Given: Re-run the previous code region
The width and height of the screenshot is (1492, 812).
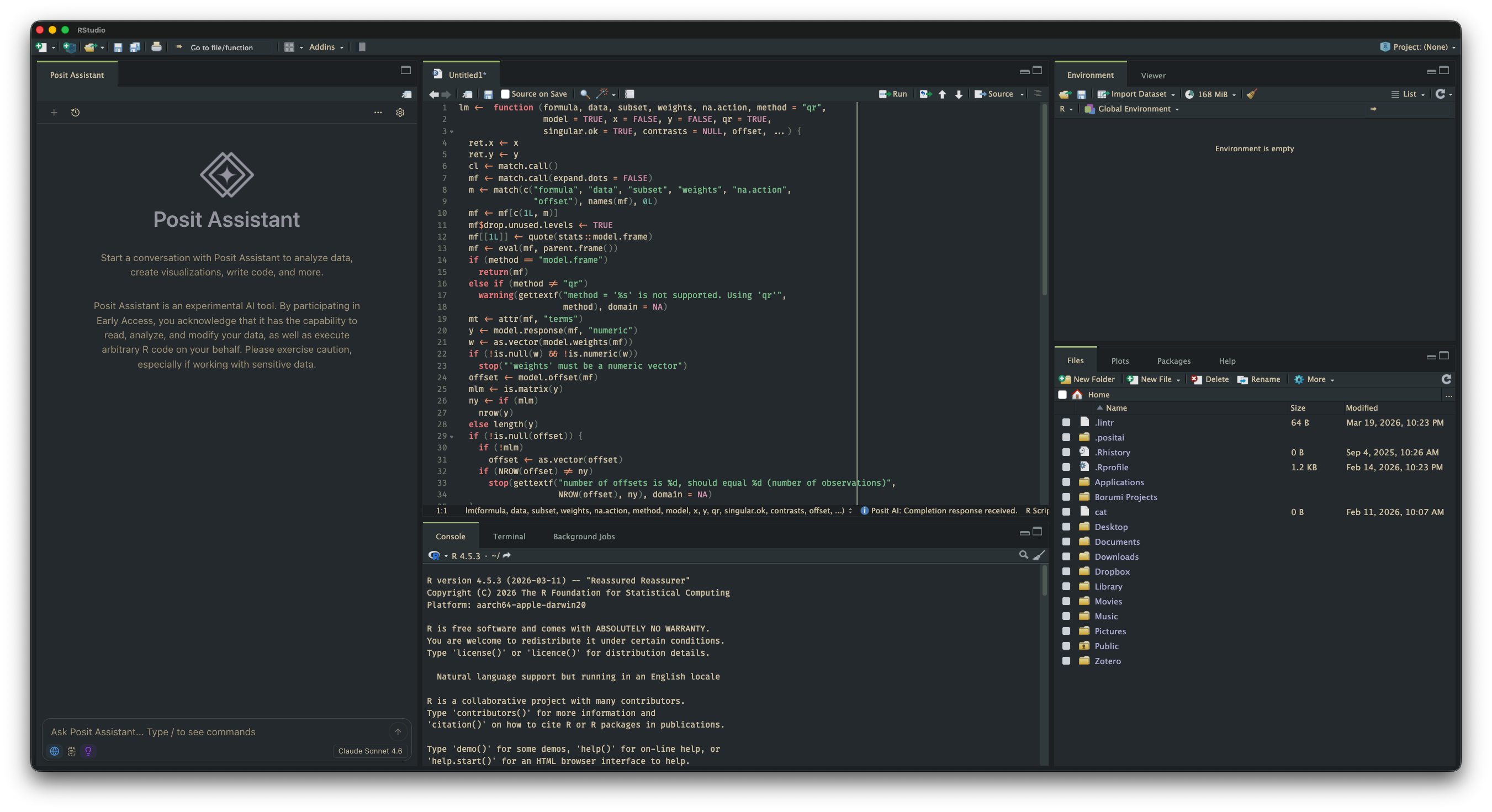Looking at the screenshot, I should (x=925, y=94).
